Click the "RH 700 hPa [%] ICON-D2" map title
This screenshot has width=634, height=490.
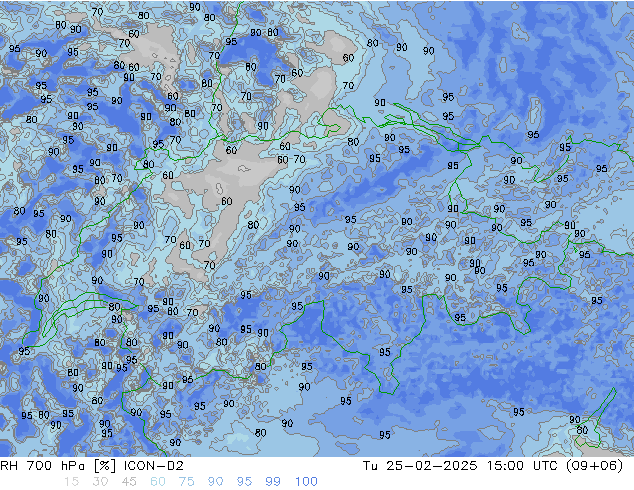click(x=92, y=466)
